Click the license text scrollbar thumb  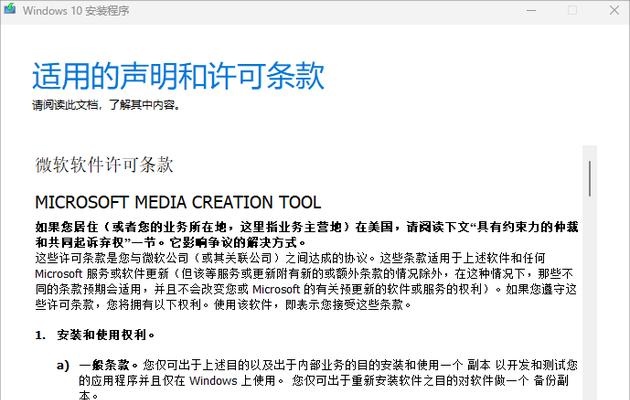pos(589,178)
